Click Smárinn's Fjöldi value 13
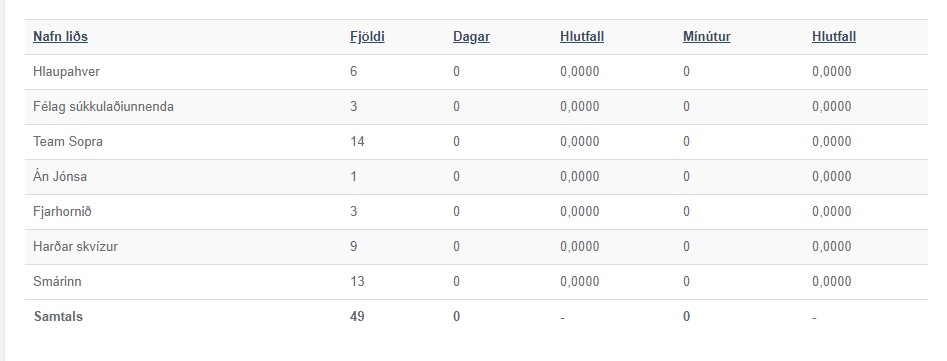 [357, 282]
